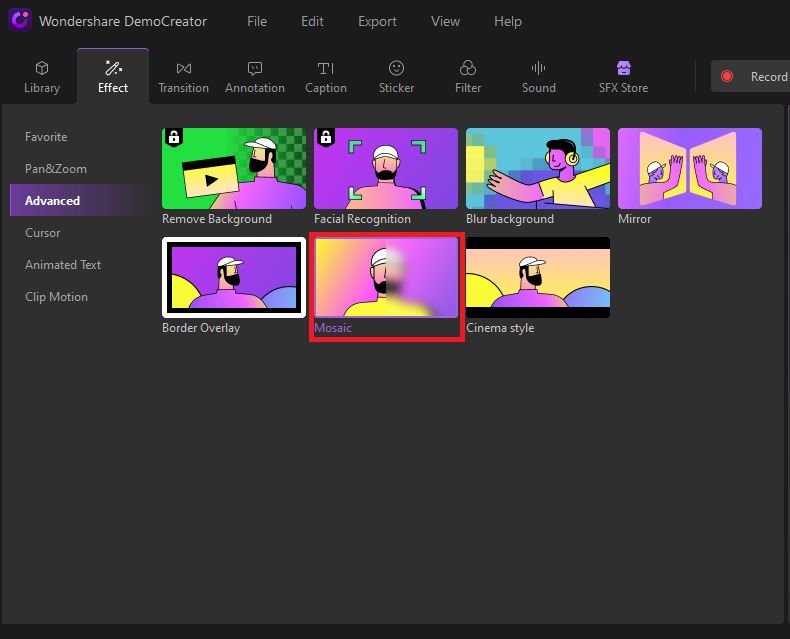790x639 pixels.
Task: Click the 'Blur background' label text
Action: point(510,219)
